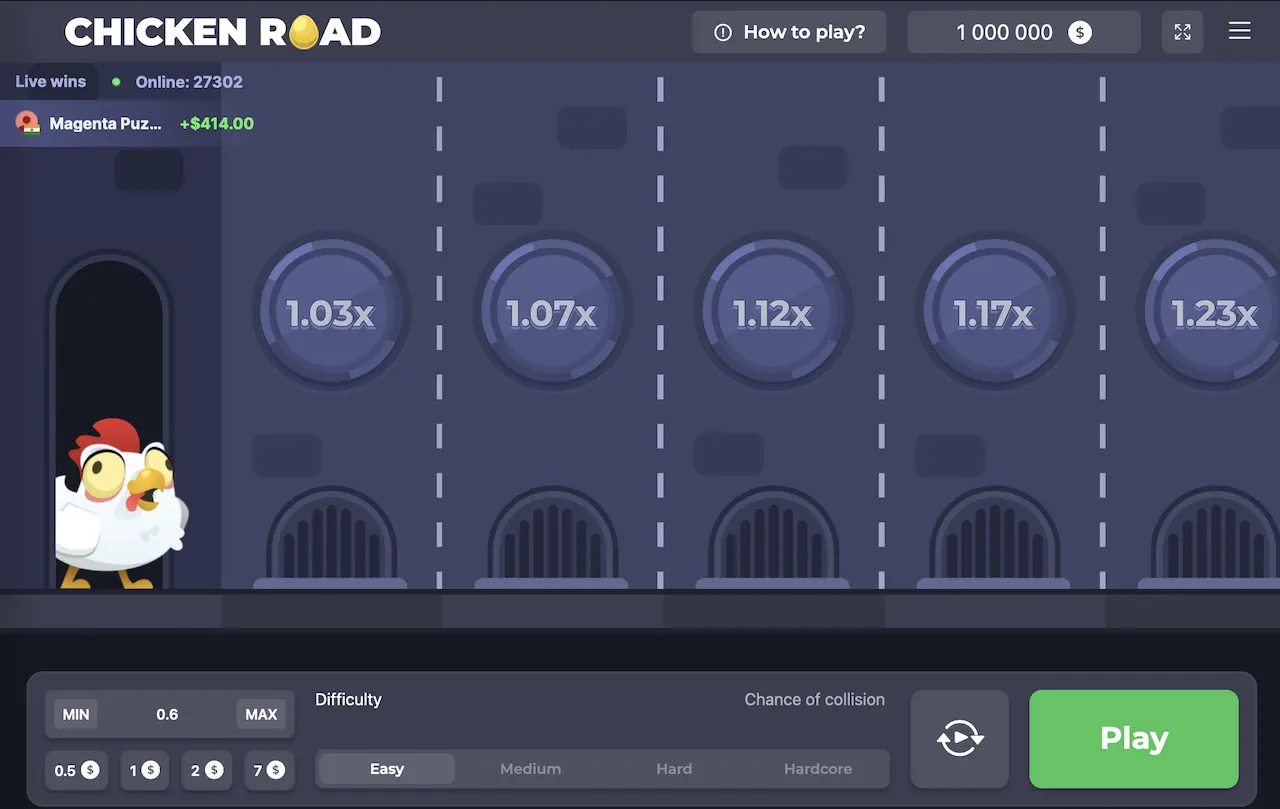Select Medium difficulty

pyautogui.click(x=530, y=769)
